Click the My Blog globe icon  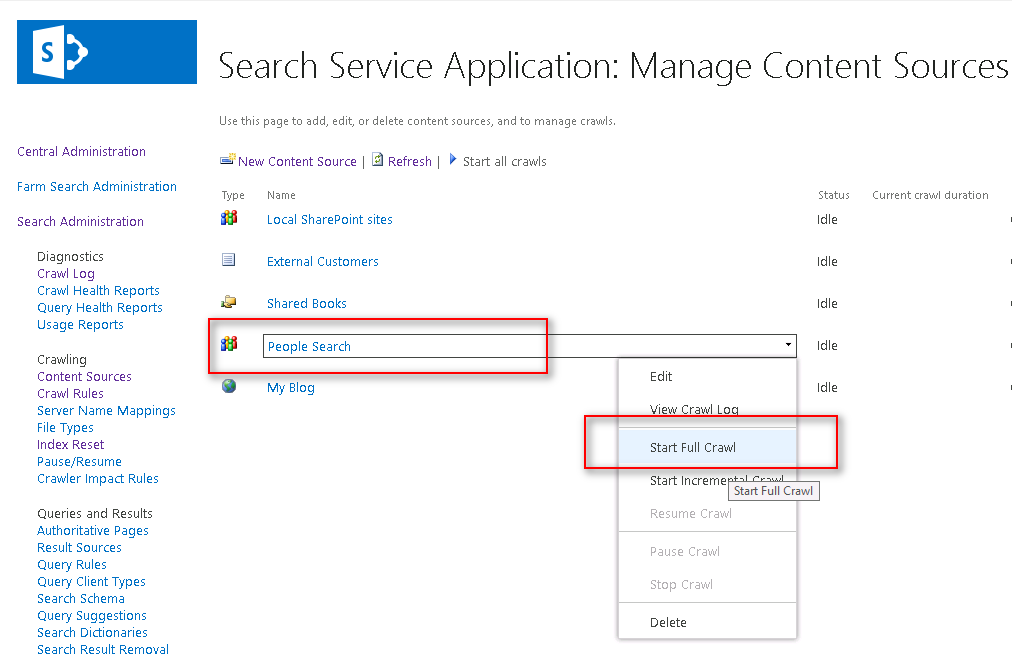(229, 387)
